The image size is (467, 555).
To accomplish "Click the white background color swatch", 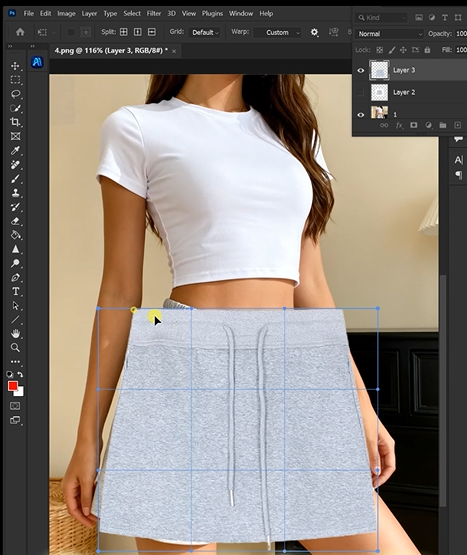I will click(x=20, y=393).
